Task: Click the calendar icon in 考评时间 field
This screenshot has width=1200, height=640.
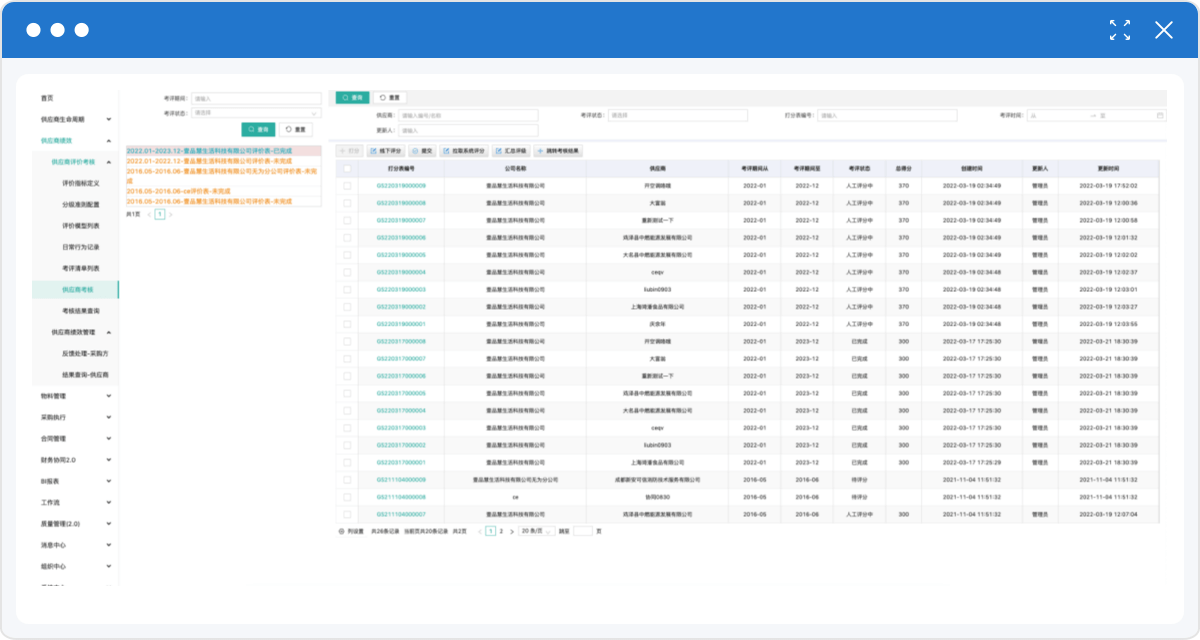Action: pos(1160,116)
